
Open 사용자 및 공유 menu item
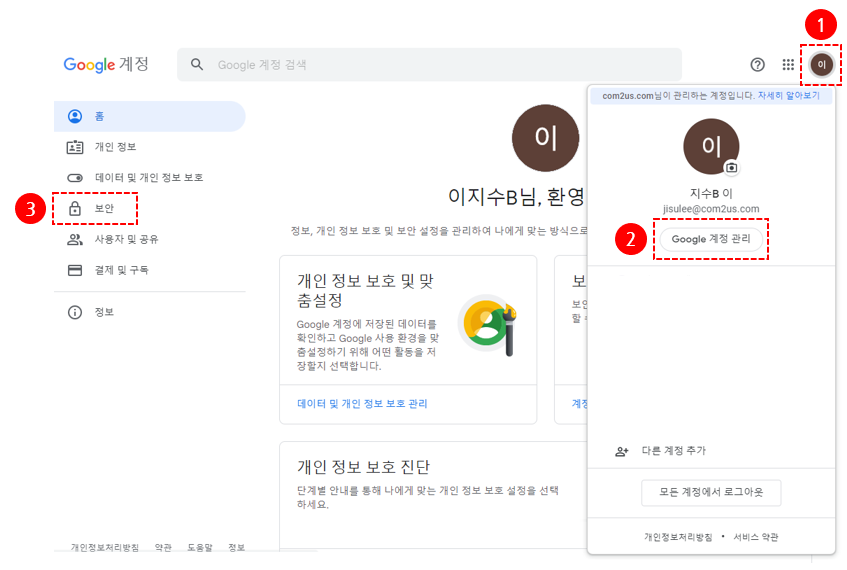[x=150, y=239]
